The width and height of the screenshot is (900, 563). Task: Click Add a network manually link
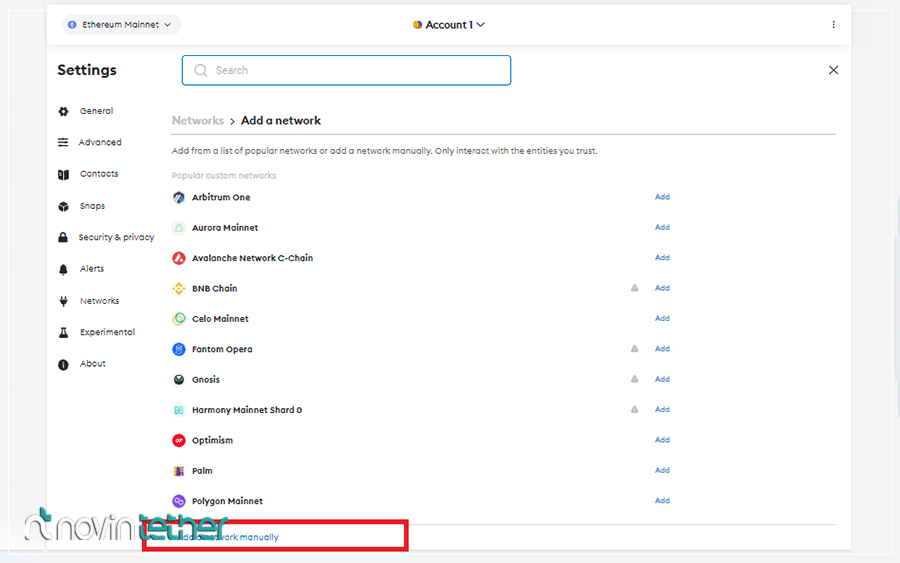(226, 537)
